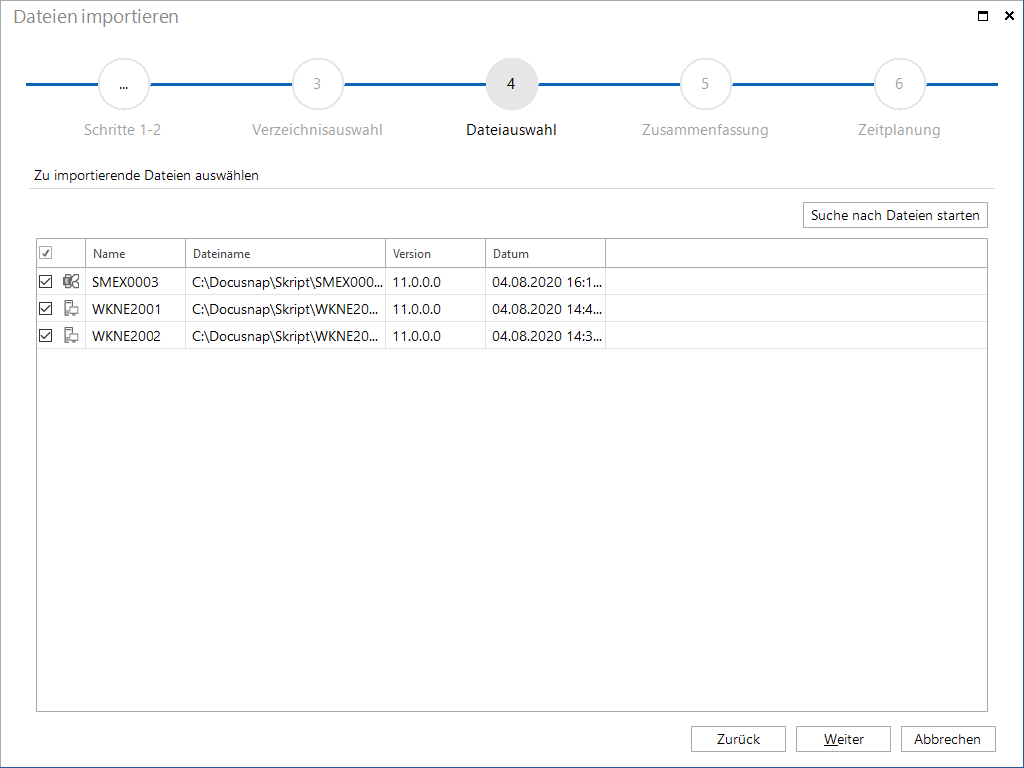The height and width of the screenshot is (768, 1024).
Task: Toggle the select-all checkbox in table header
Action: coord(46,253)
